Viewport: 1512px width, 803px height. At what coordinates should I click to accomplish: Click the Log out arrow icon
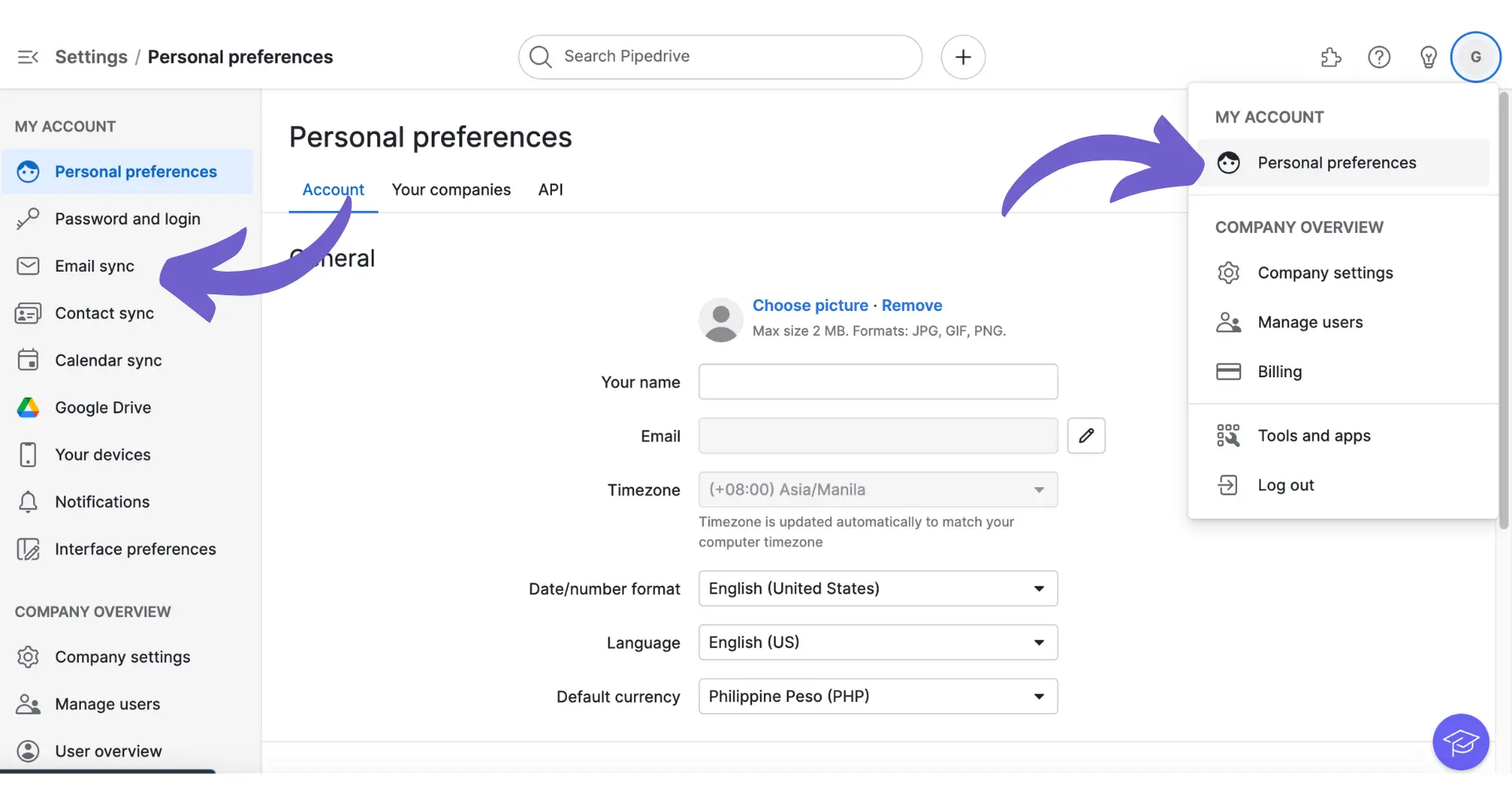1228,485
